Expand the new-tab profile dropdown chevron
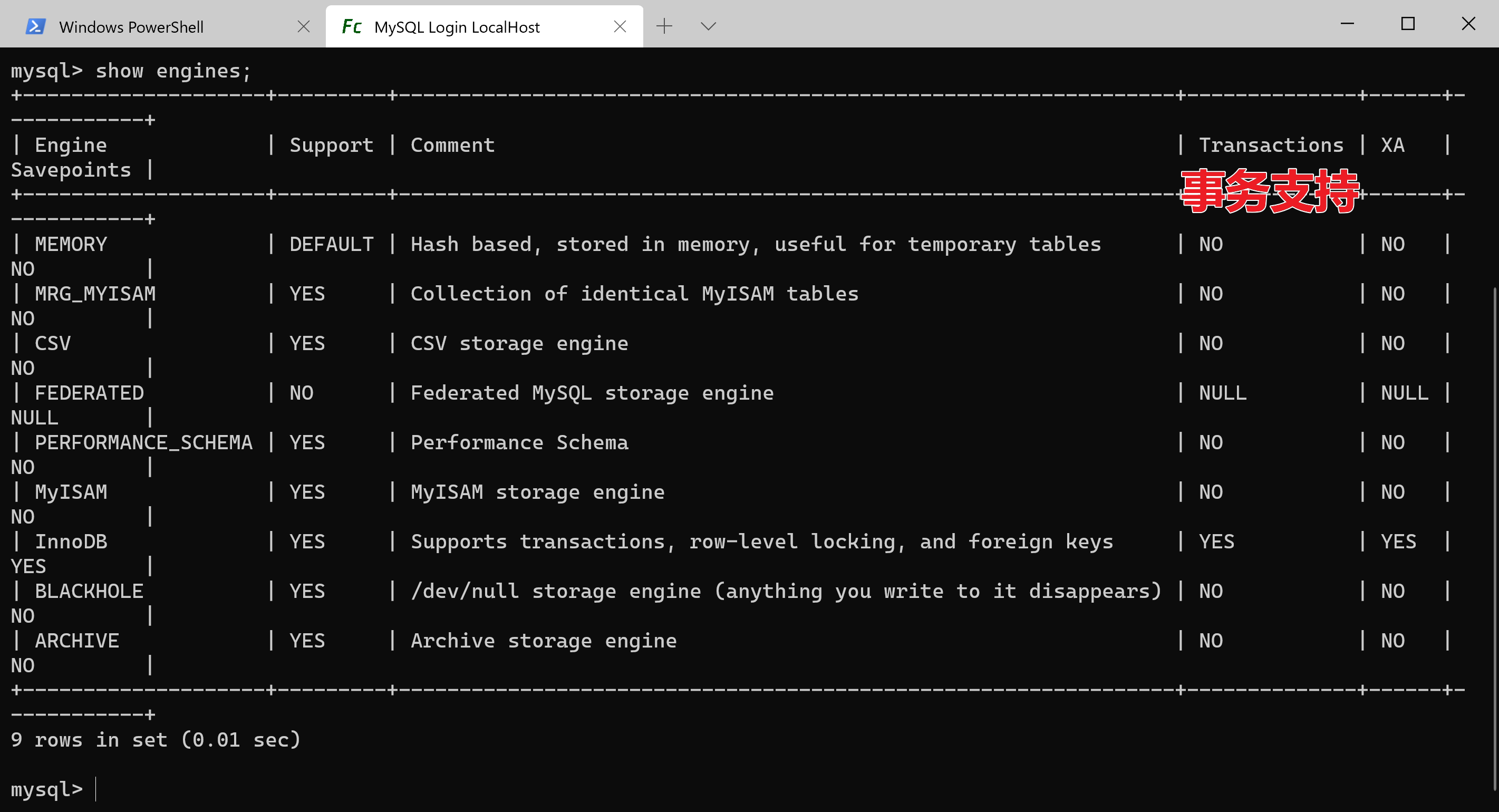 (708, 26)
